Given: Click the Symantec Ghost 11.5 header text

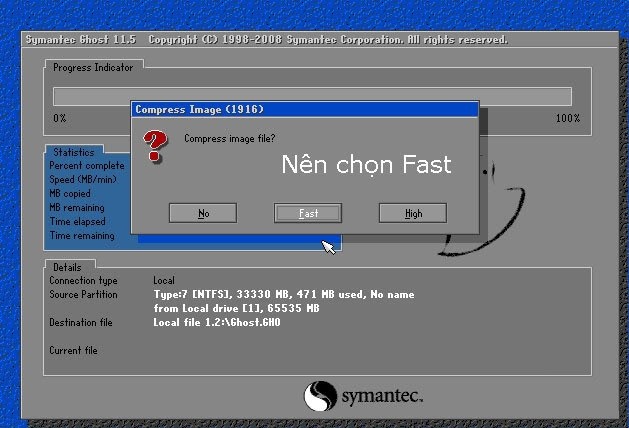Looking at the screenshot, I should coord(82,40).
